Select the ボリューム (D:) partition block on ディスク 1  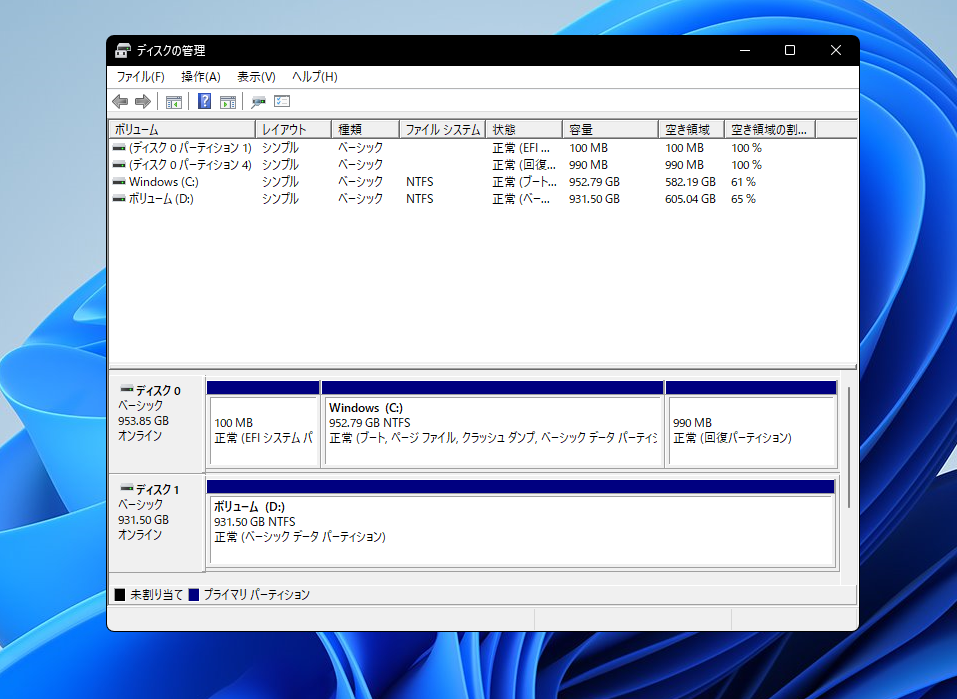(x=521, y=524)
